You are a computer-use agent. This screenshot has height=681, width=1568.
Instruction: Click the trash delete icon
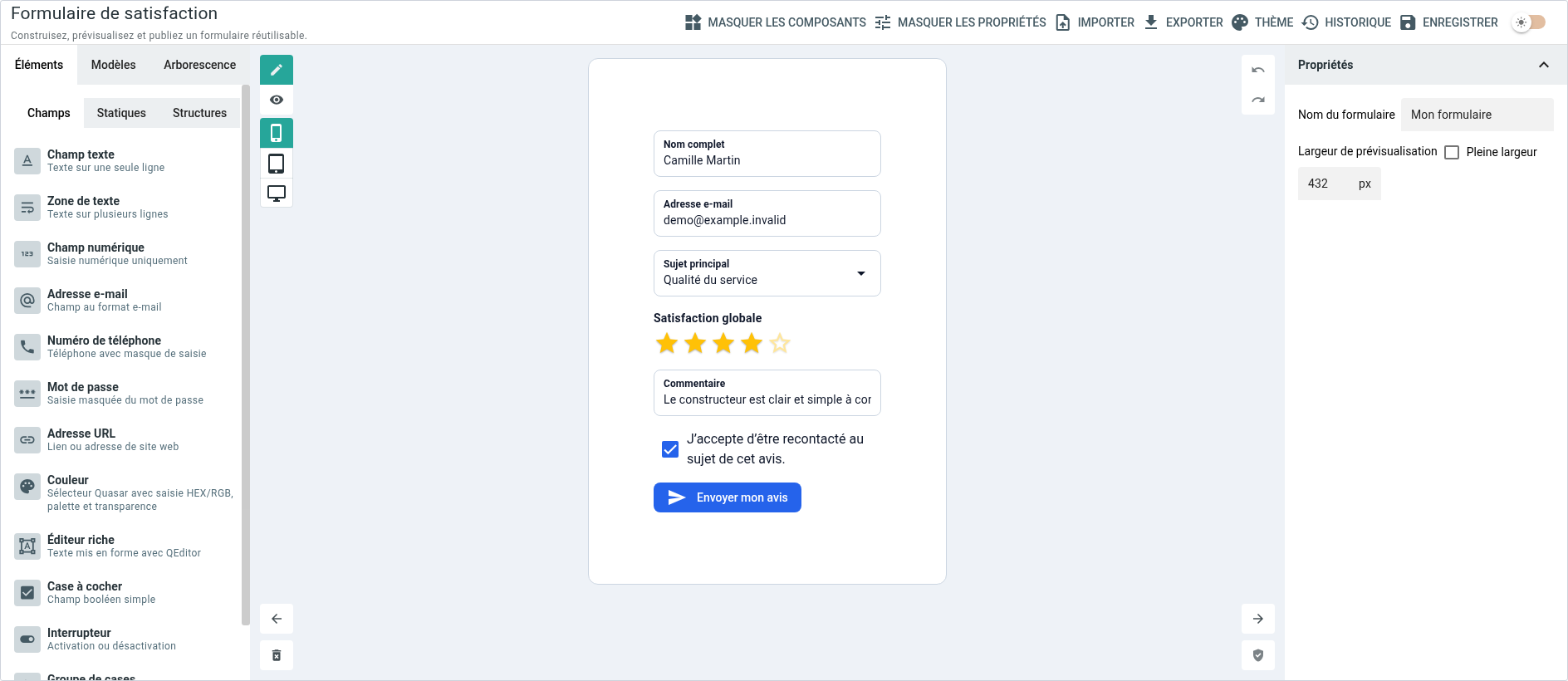[277, 655]
